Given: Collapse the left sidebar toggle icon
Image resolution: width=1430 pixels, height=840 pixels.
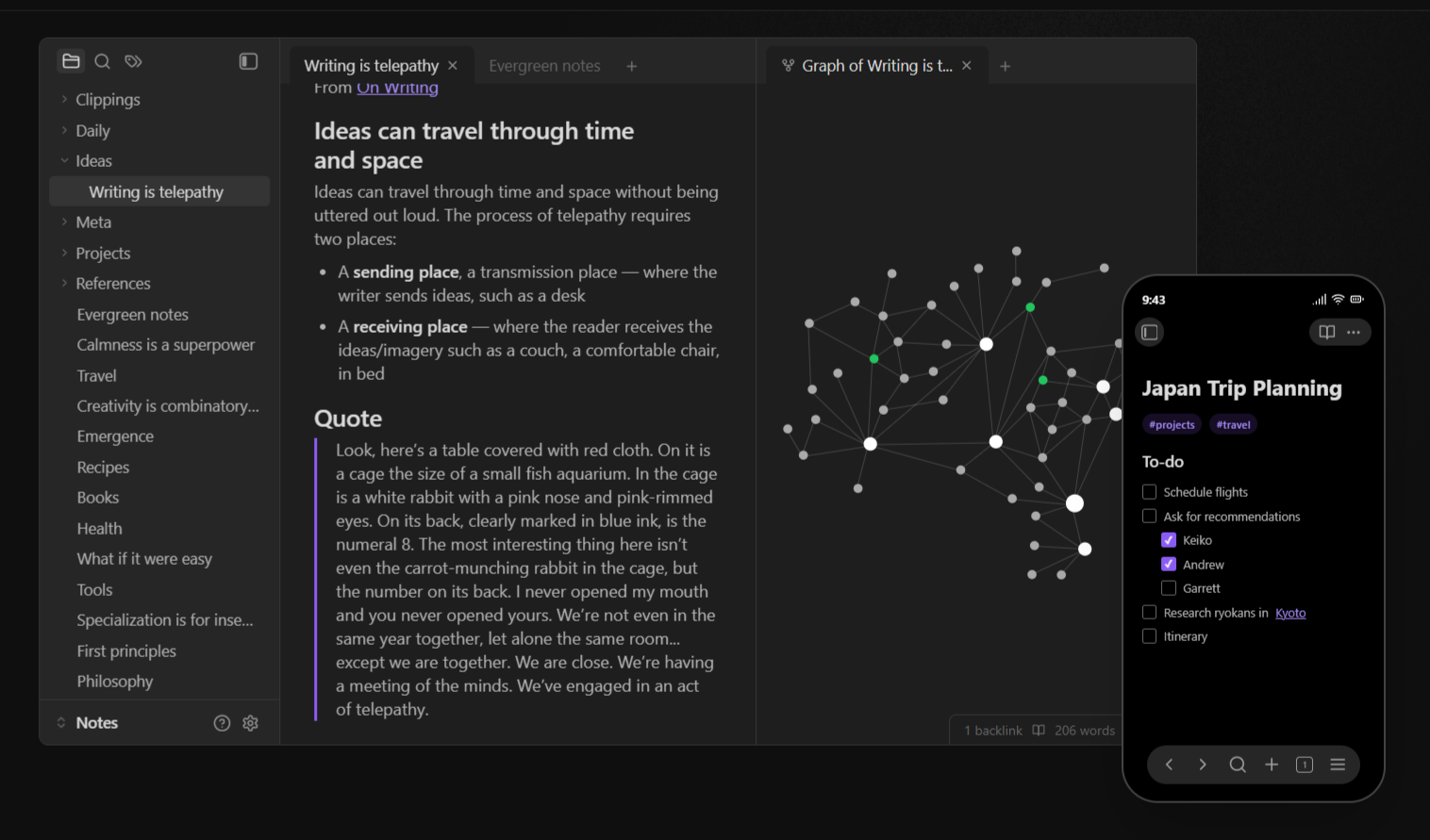Looking at the screenshot, I should pyautogui.click(x=248, y=61).
